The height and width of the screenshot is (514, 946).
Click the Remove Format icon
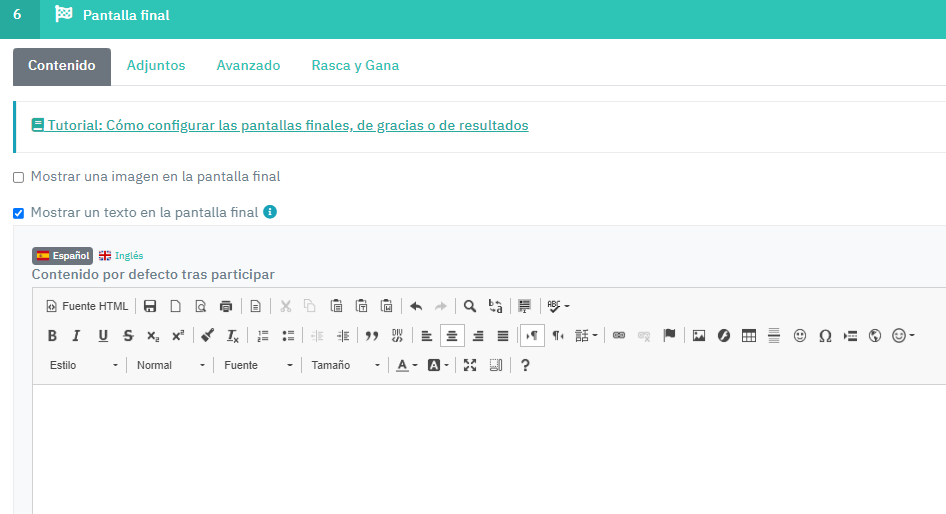233,335
